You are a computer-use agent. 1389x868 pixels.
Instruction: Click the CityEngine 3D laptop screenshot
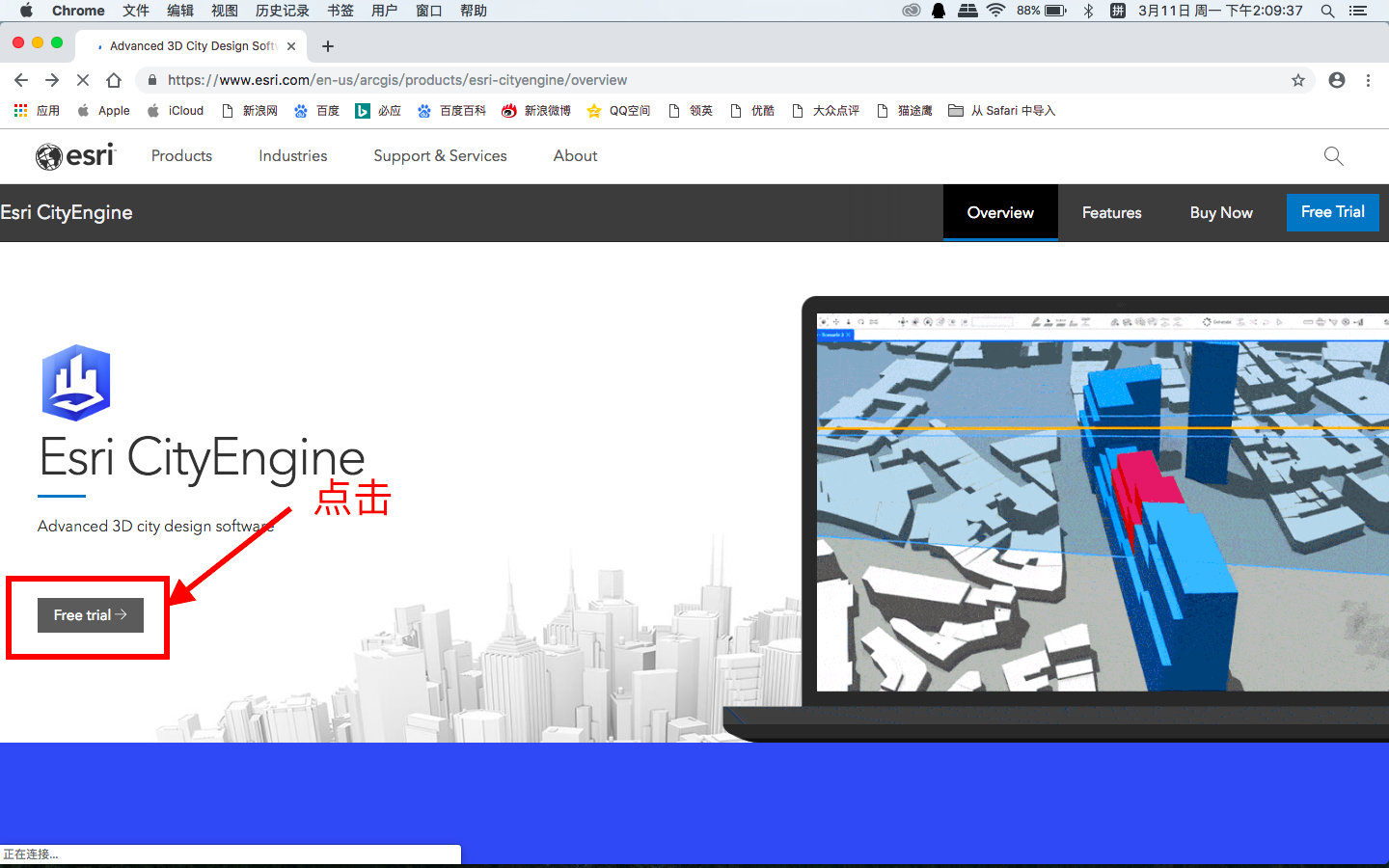[1103, 502]
